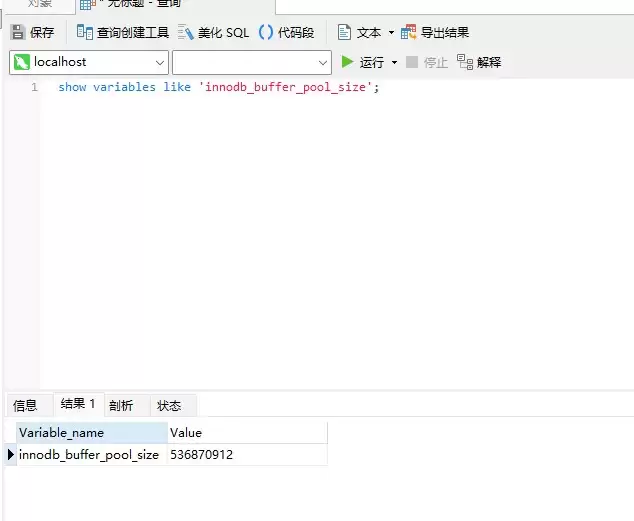Open Code Snippet (代码段) parentheses icon
The height and width of the screenshot is (521, 634).
266,32
